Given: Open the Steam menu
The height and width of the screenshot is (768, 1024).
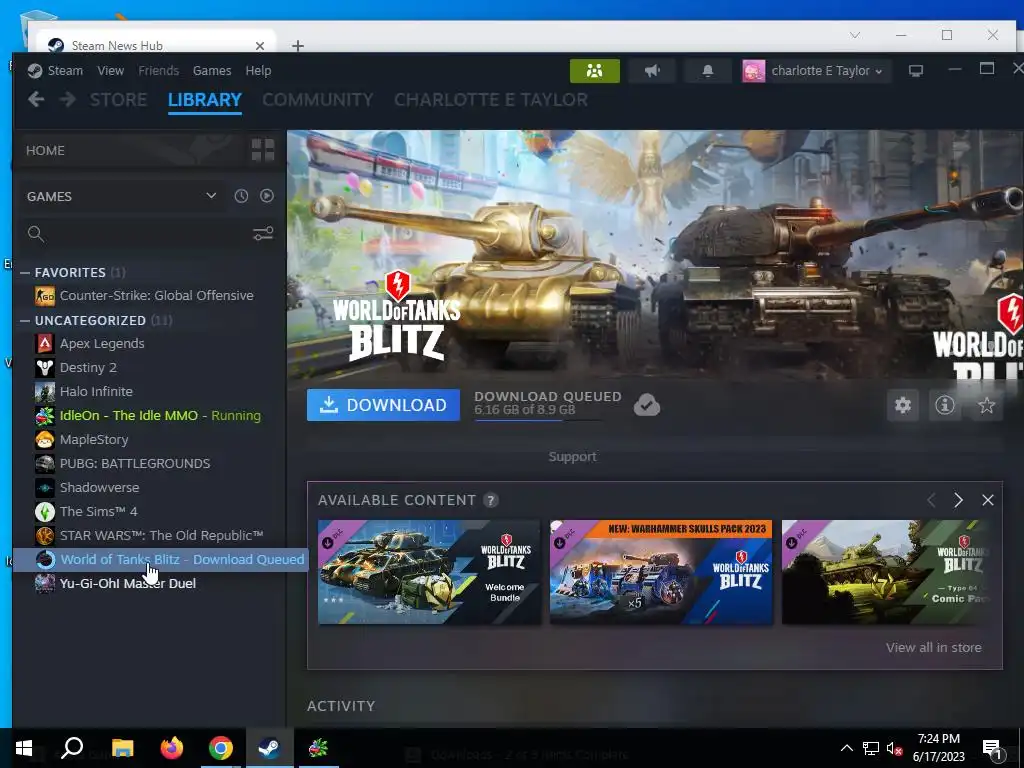Looking at the screenshot, I should [x=65, y=71].
